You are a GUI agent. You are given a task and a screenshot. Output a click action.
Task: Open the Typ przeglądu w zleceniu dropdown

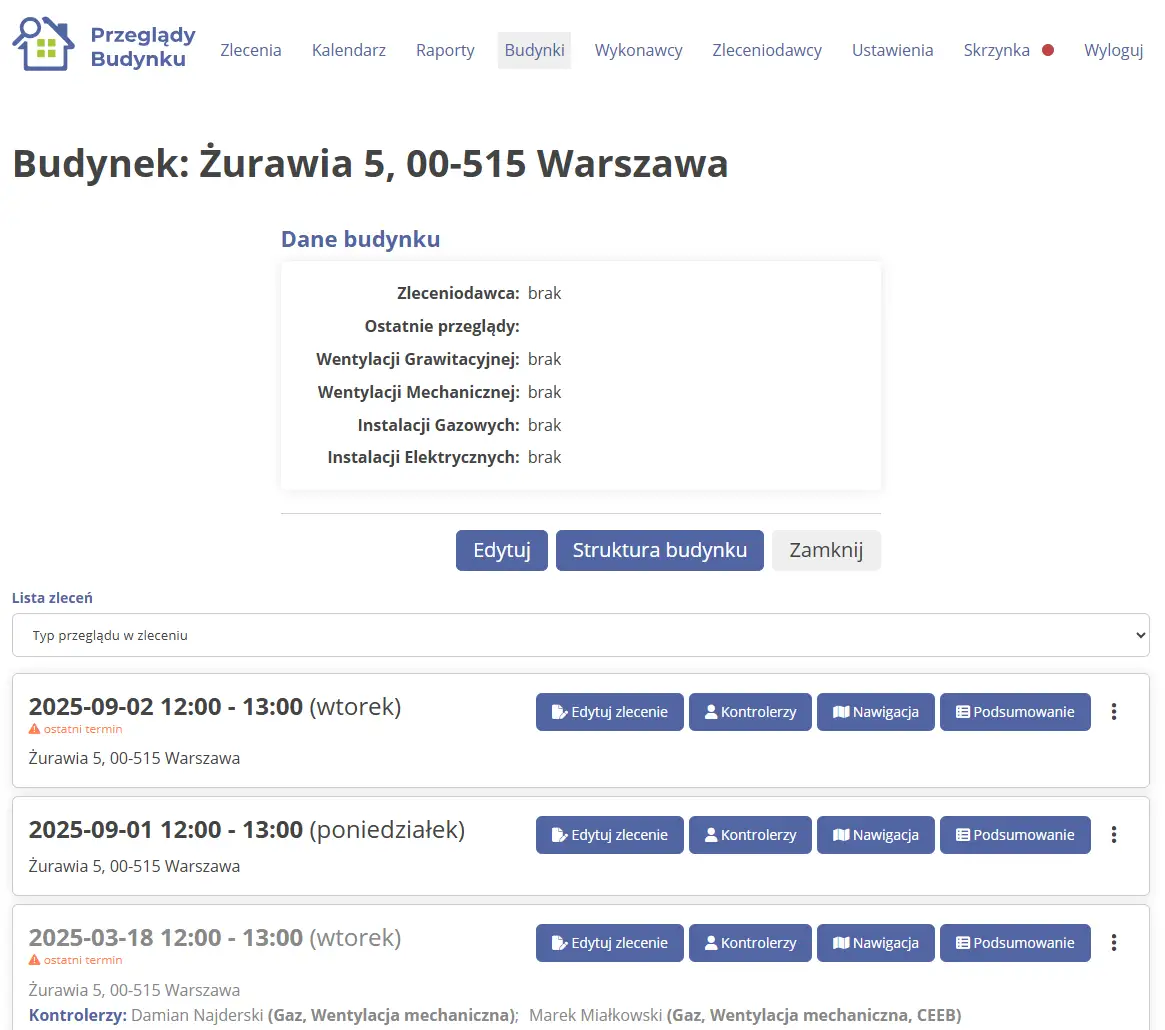580,635
